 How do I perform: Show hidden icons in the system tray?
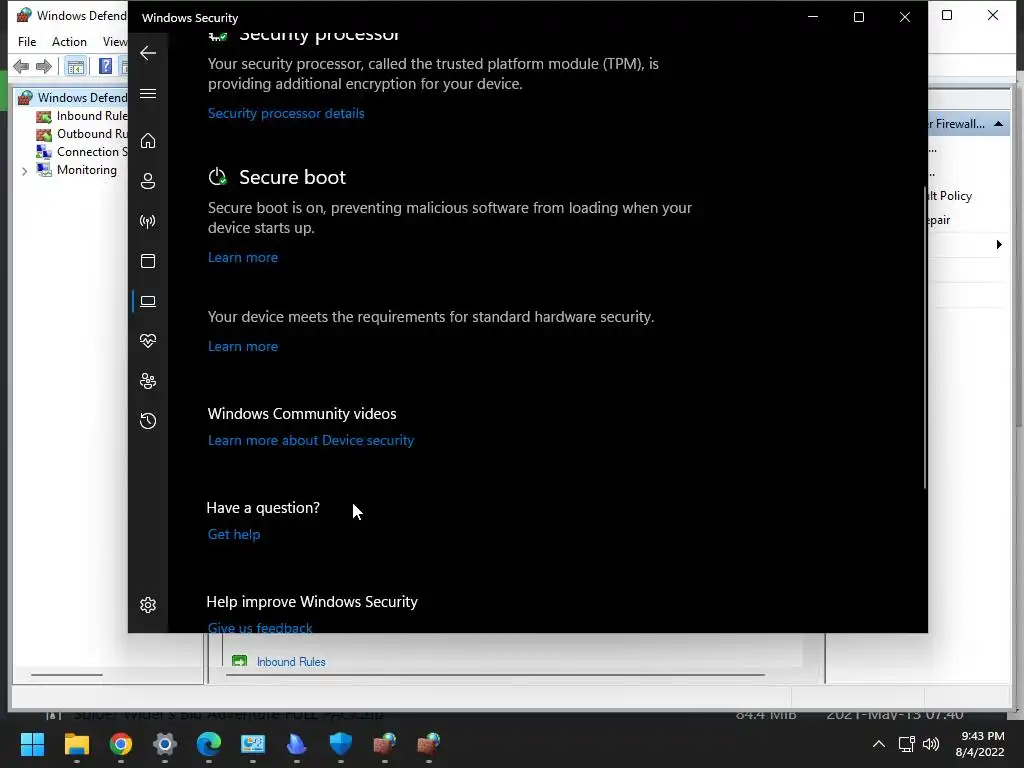tap(879, 744)
